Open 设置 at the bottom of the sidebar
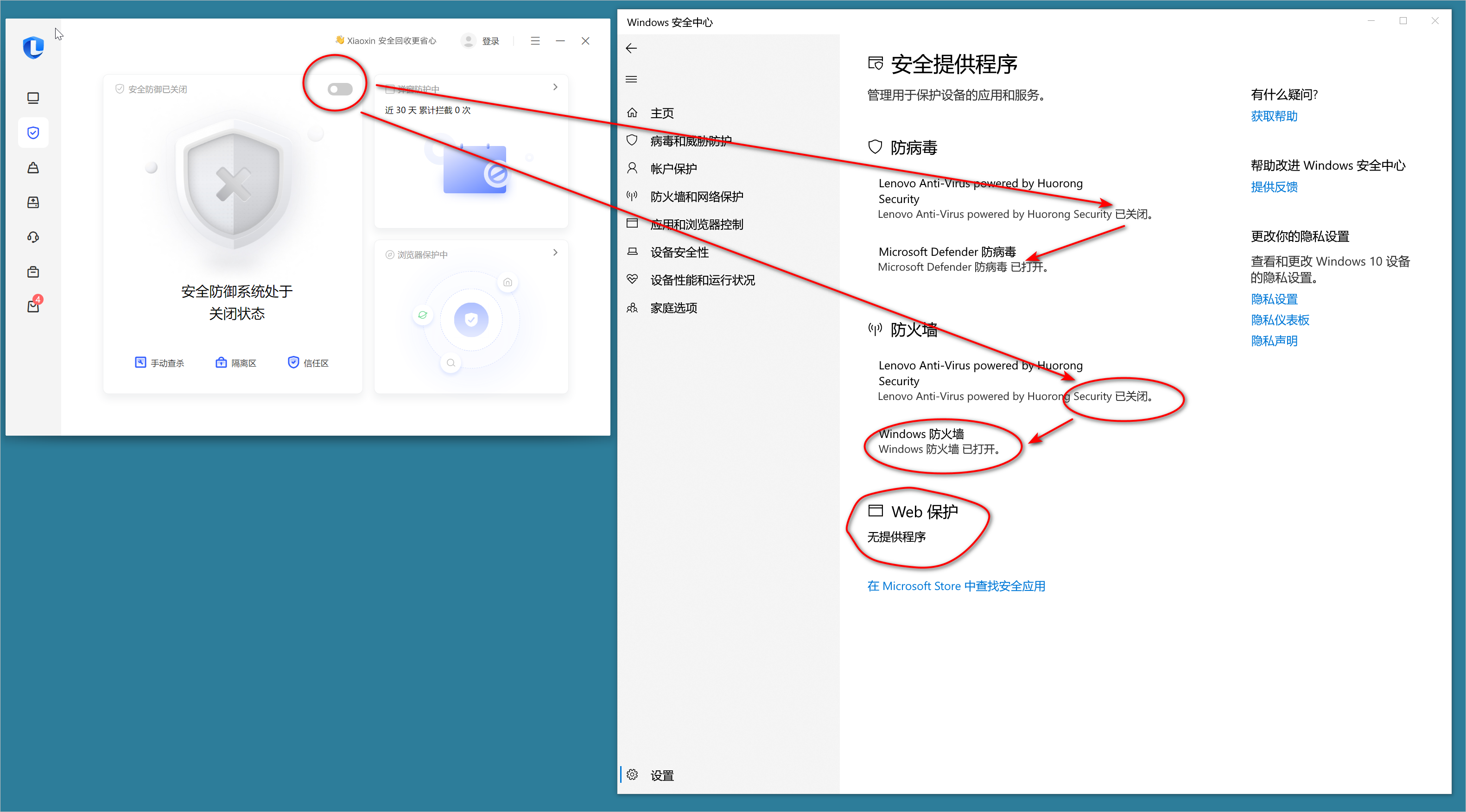 tap(661, 775)
